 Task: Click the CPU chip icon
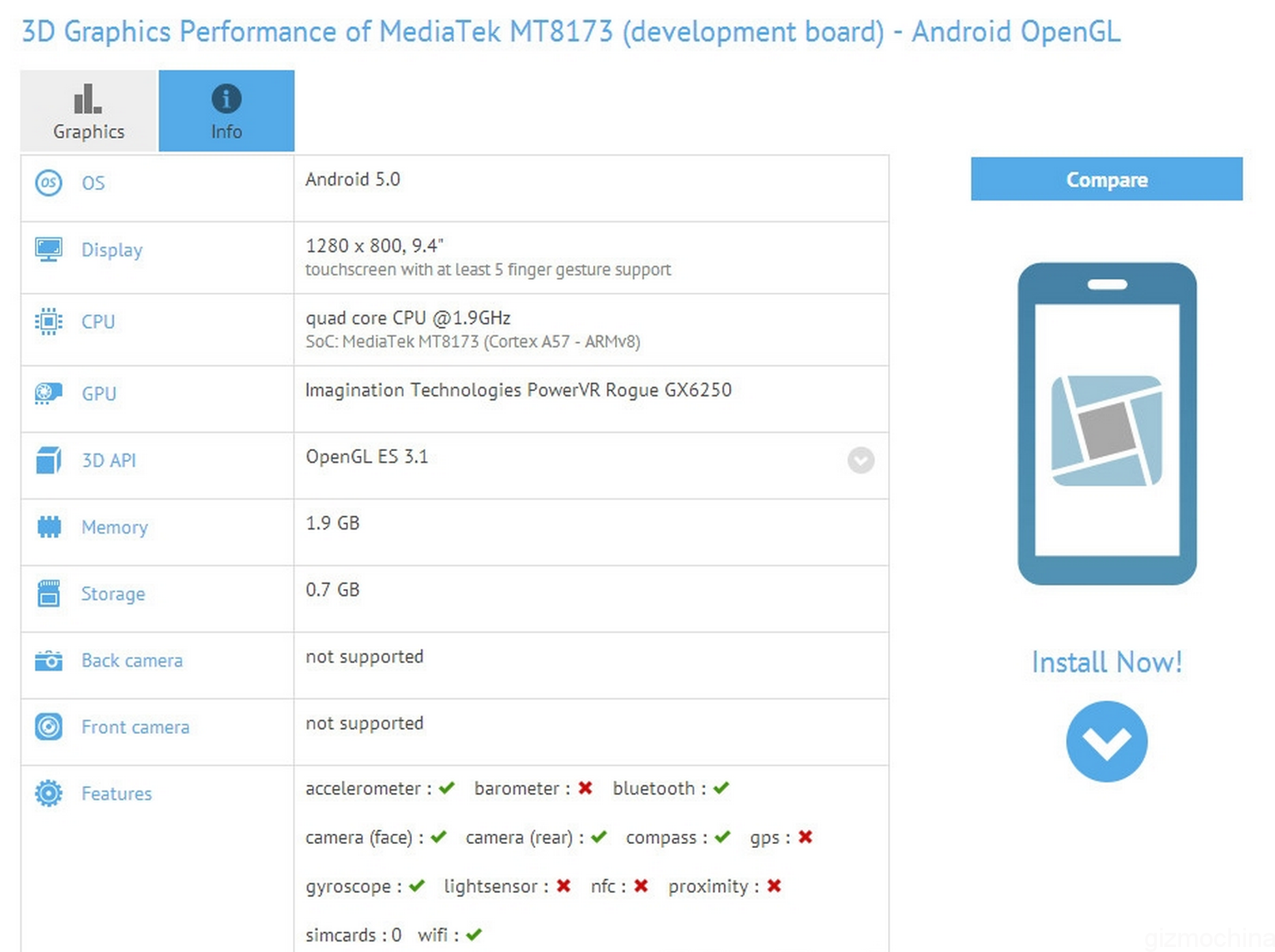pos(48,321)
